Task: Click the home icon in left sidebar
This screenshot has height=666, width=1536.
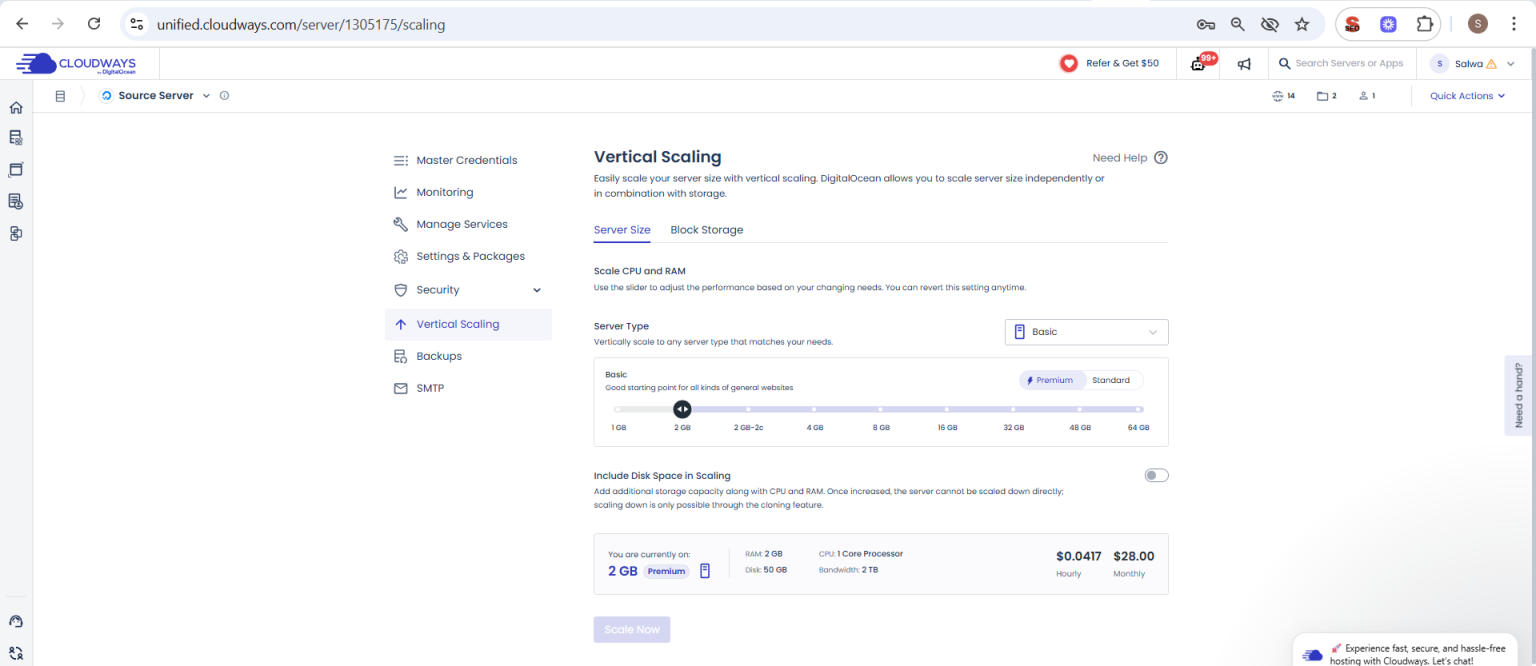Action: (16, 108)
